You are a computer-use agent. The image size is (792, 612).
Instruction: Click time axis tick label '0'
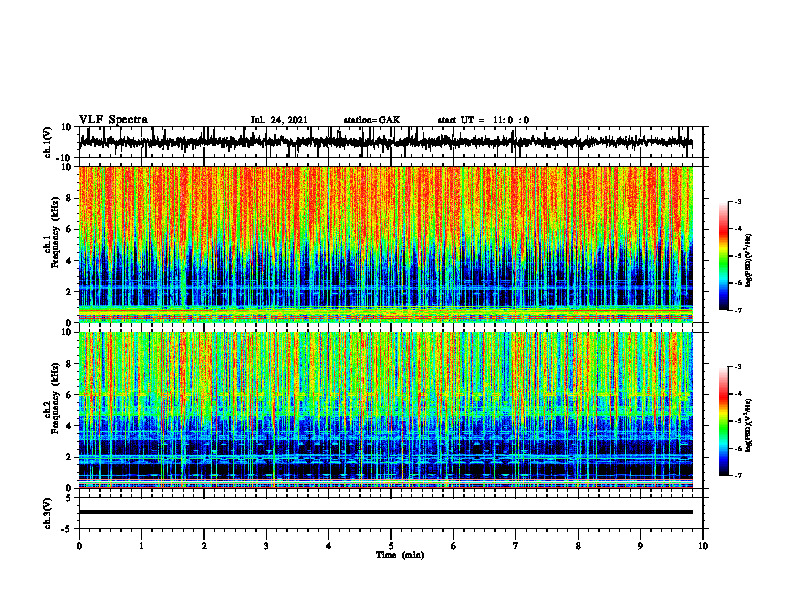(79, 546)
